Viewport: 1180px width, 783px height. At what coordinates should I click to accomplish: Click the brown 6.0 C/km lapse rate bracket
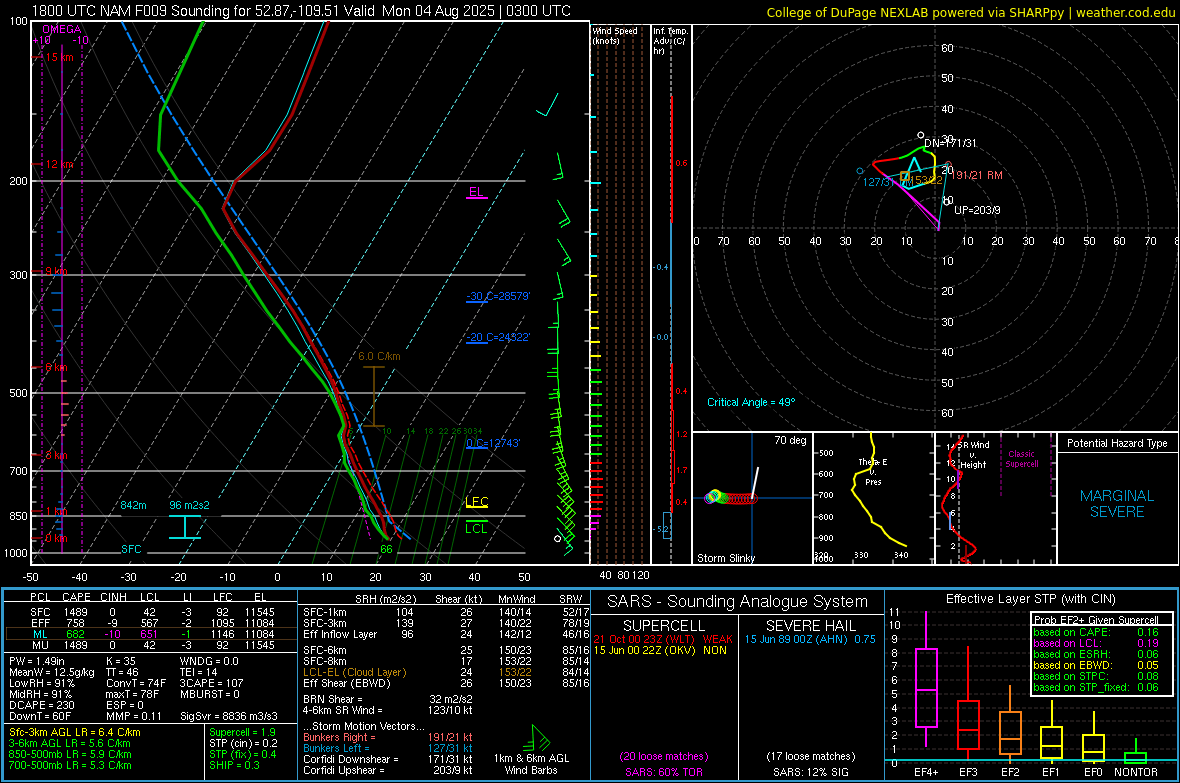[x=374, y=397]
